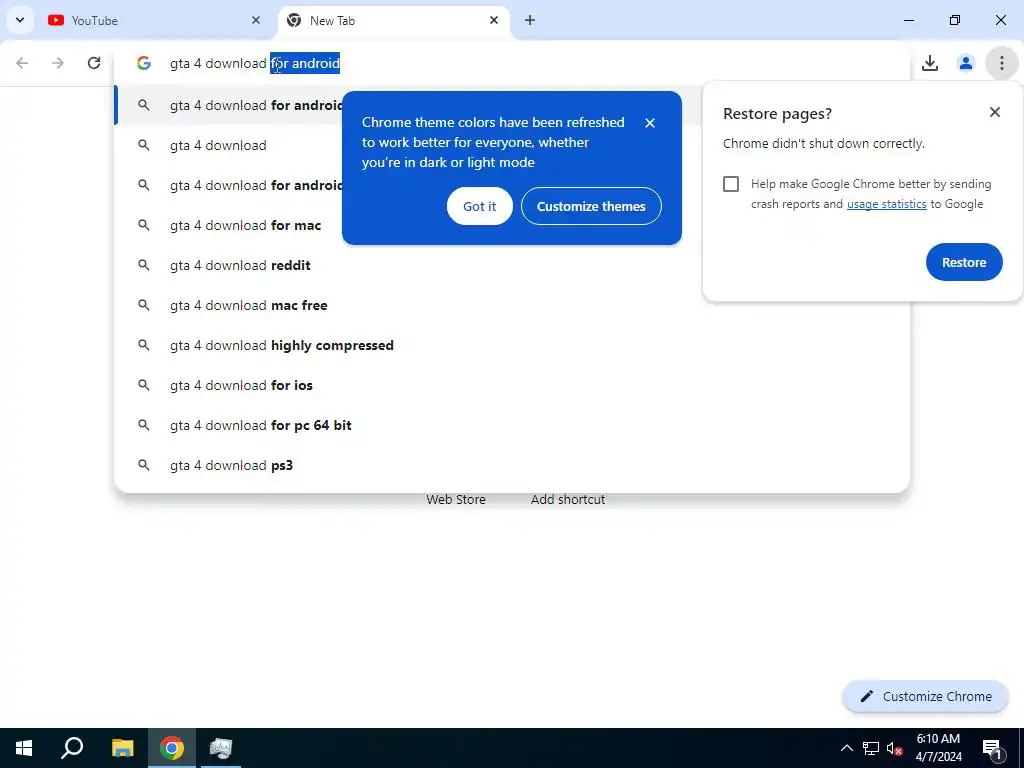1024x768 pixels.
Task: Close the Restore pages dialog
Action: (x=995, y=112)
